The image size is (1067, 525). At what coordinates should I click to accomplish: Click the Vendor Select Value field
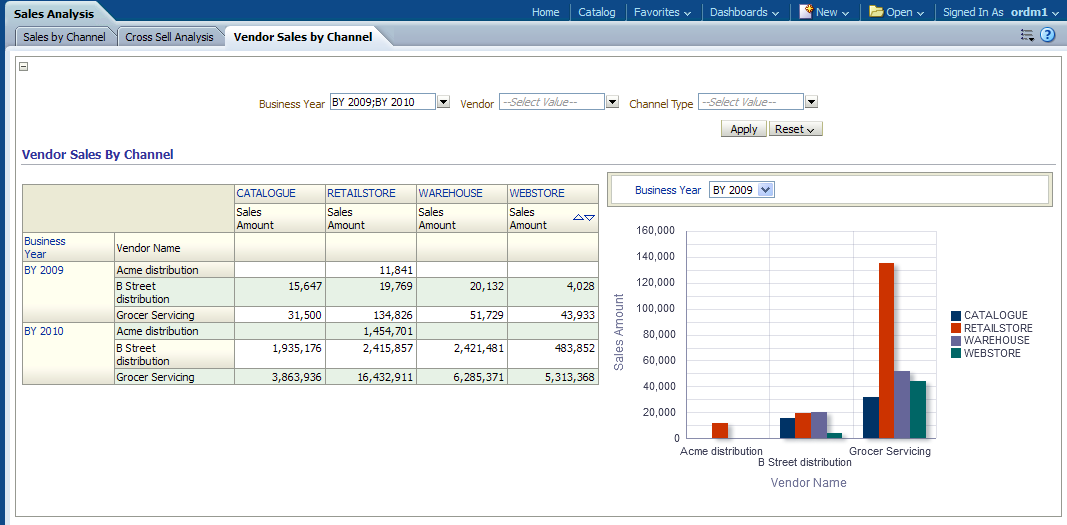(x=552, y=102)
